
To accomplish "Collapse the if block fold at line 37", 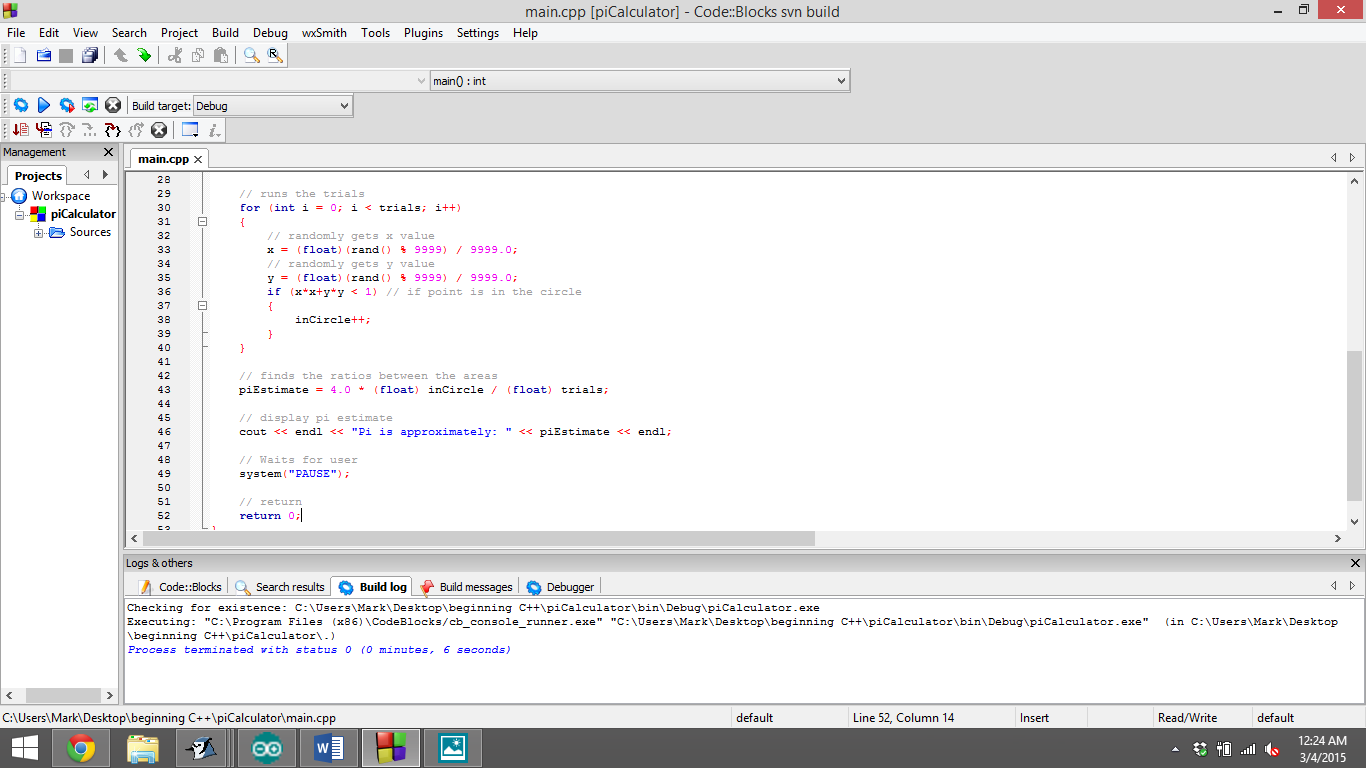I will (202, 305).
